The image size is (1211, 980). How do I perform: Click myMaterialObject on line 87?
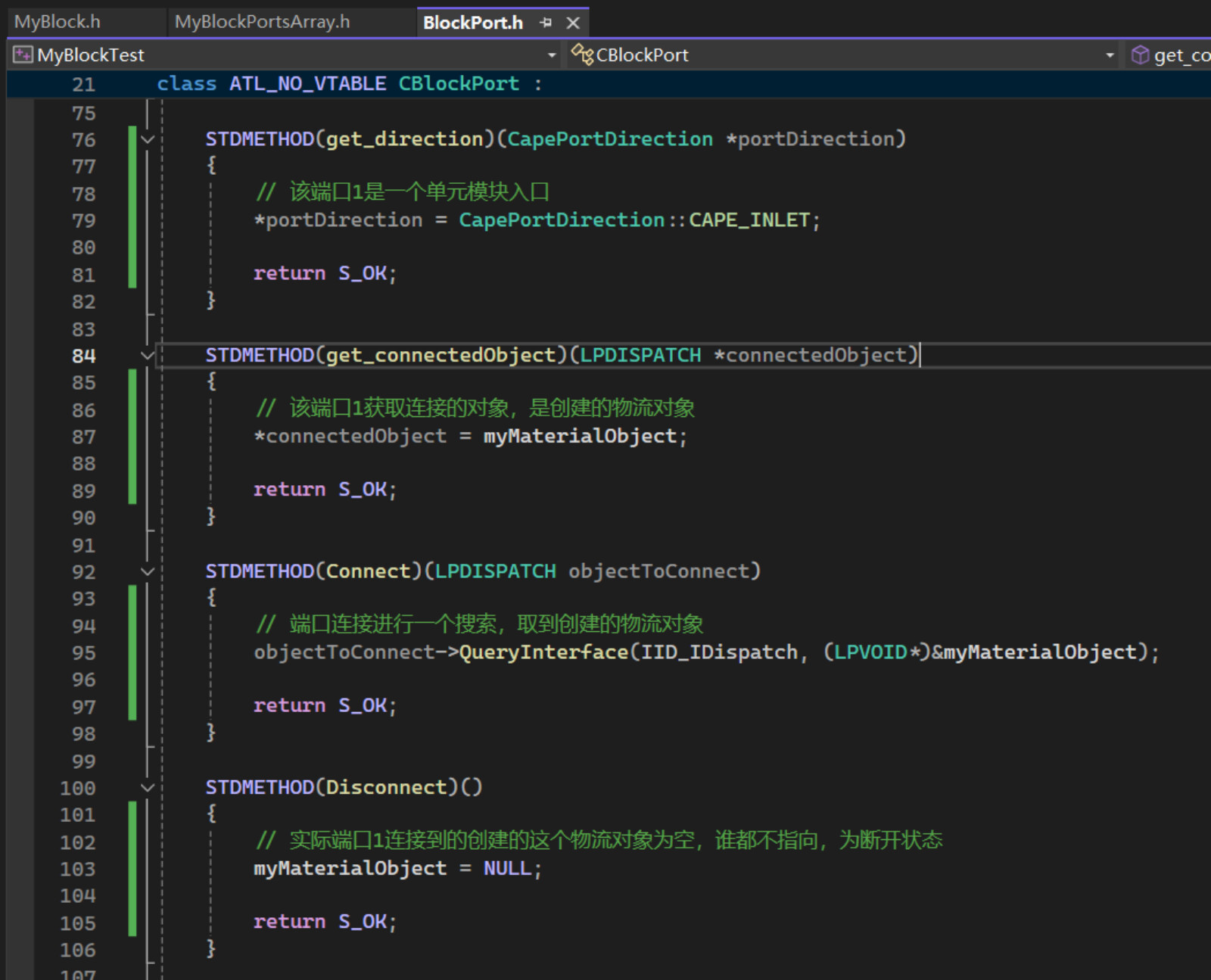click(x=580, y=437)
